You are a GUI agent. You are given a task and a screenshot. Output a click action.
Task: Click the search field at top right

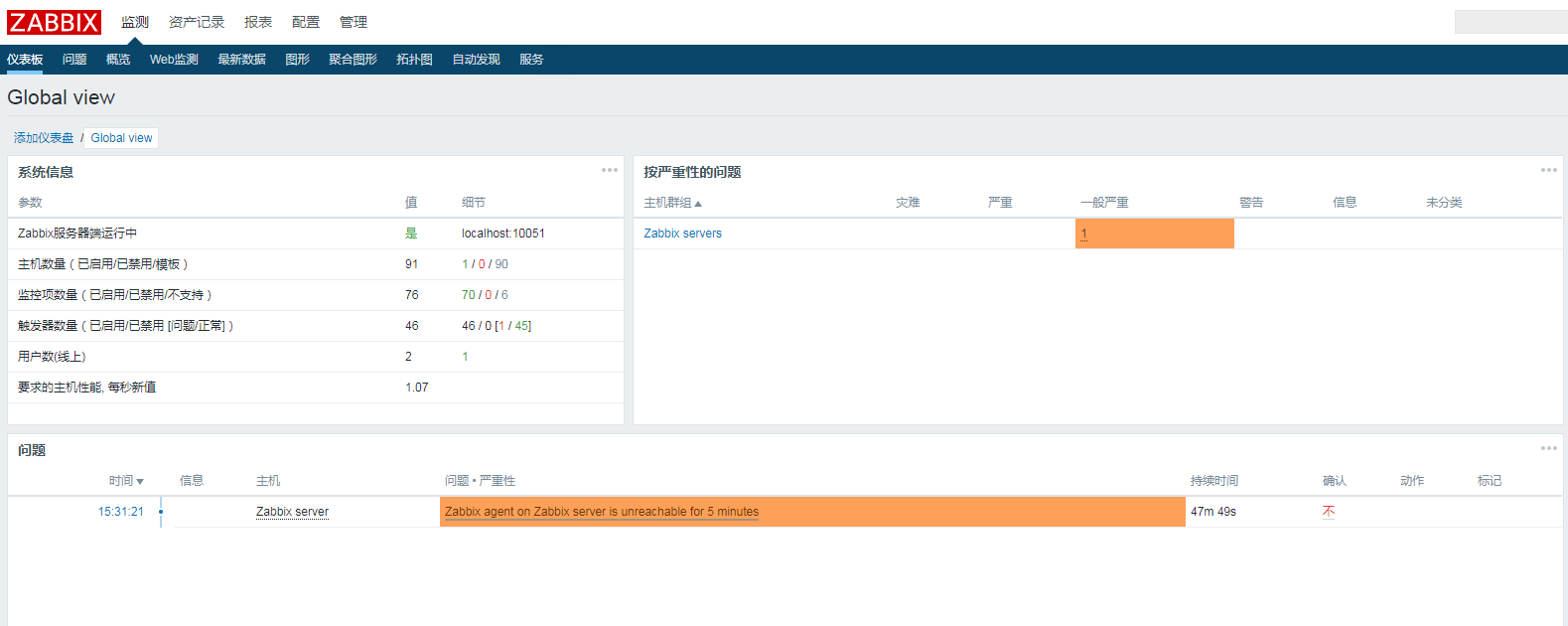(1510, 22)
